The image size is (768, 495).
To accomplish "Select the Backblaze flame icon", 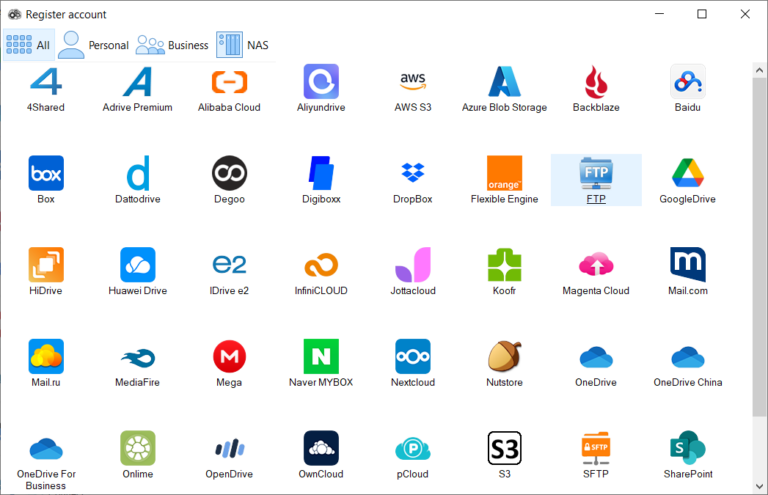I will click(x=596, y=83).
